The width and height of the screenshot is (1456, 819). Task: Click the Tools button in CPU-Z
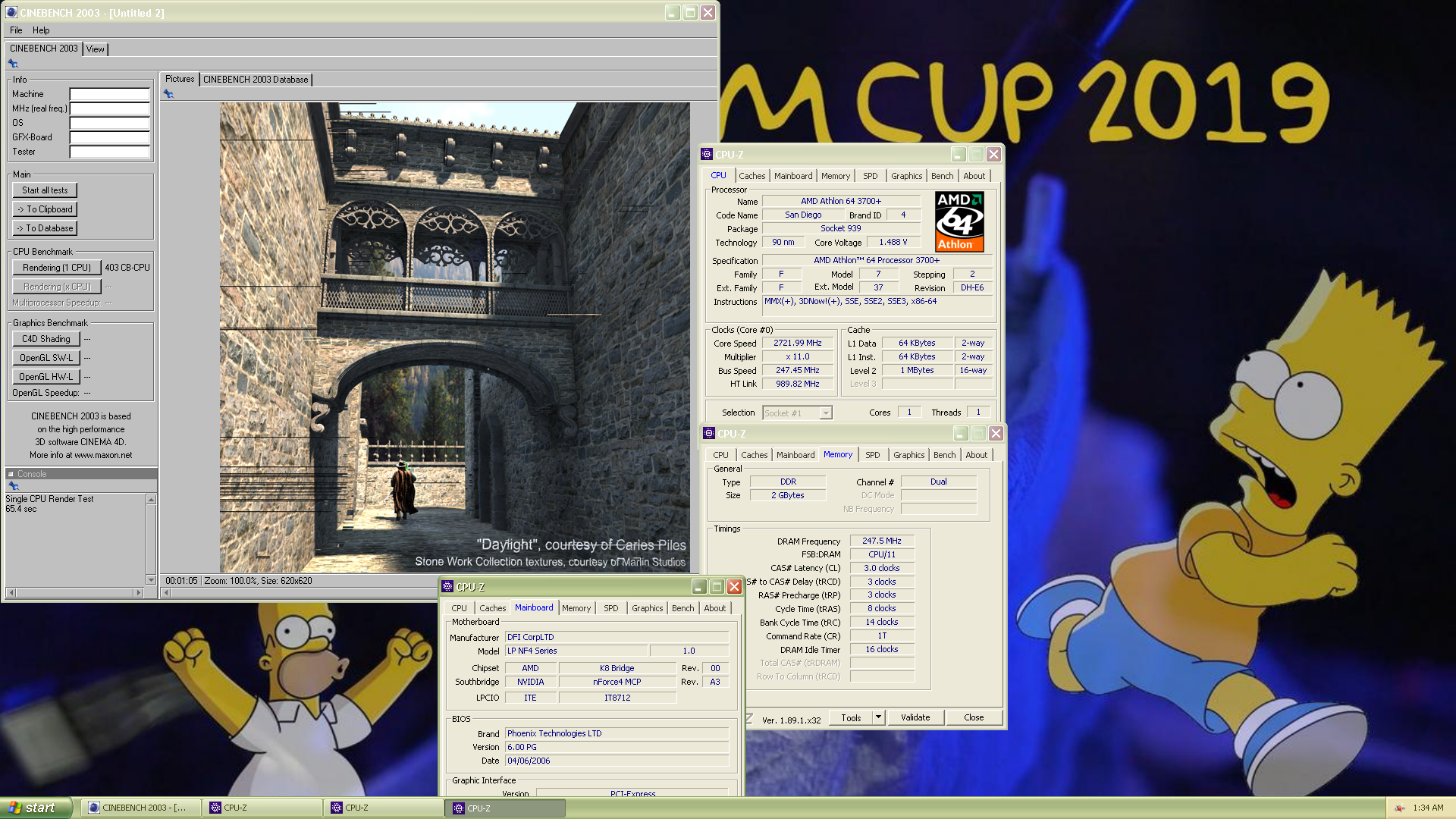851,717
